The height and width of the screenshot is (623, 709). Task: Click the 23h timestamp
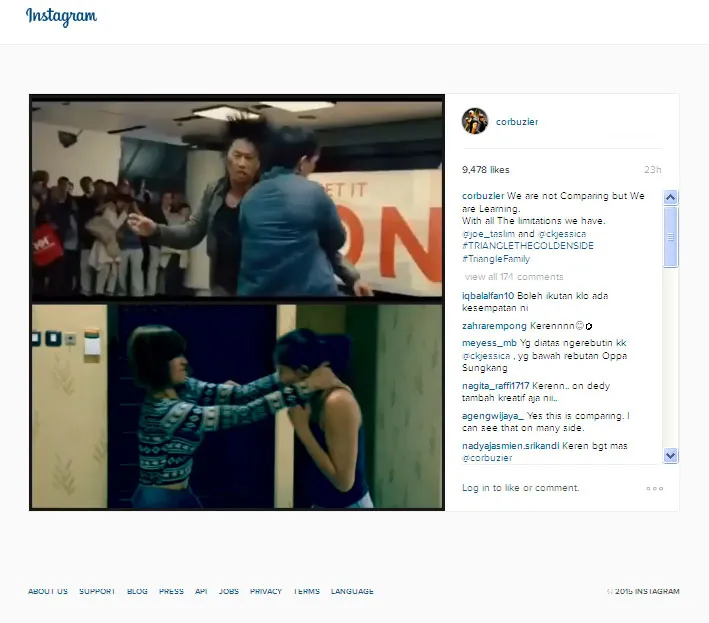tap(652, 170)
